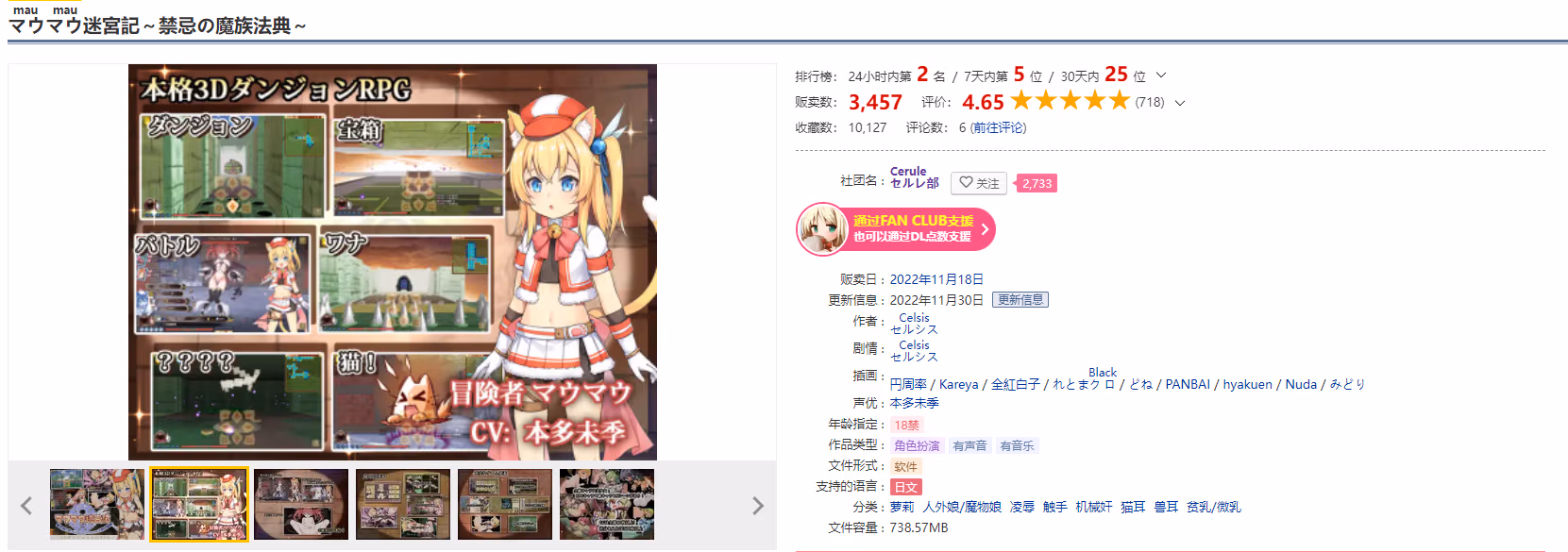The height and width of the screenshot is (552, 1568).
Task: Open the 猫耳 category tag
Action: [1133, 508]
